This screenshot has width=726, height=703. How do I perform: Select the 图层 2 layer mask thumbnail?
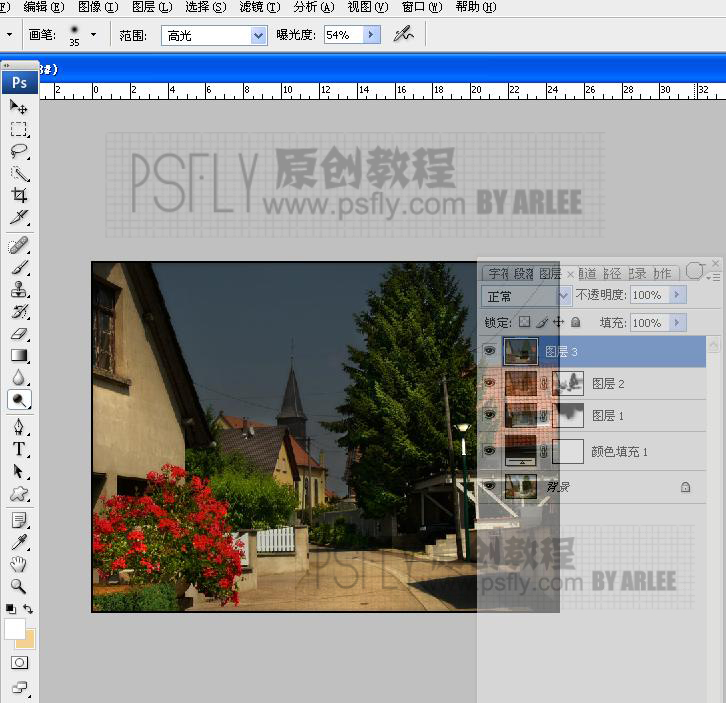[x=568, y=383]
